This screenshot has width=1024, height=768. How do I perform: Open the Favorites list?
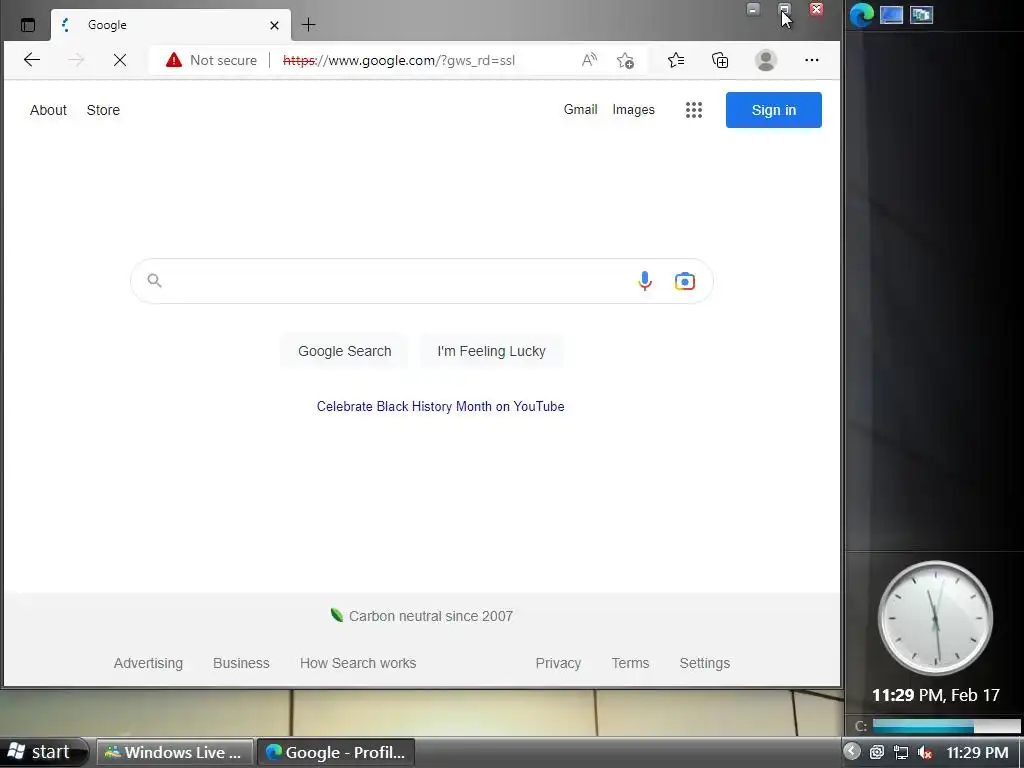[x=676, y=60]
